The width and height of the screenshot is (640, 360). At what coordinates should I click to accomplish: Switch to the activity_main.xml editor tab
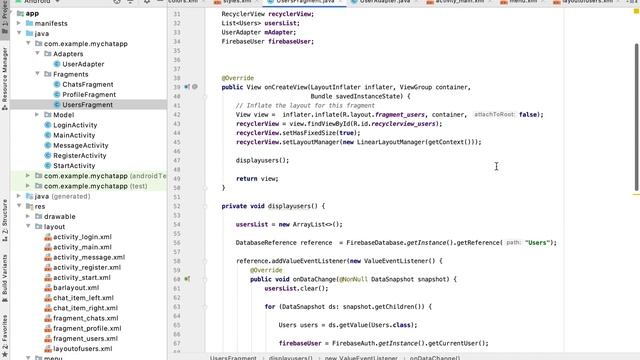click(459, 2)
